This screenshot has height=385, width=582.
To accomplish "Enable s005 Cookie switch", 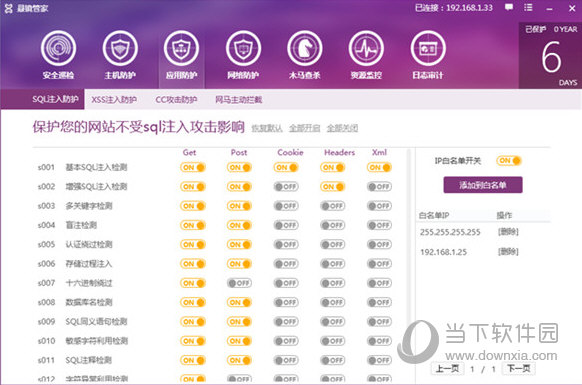I will click(x=286, y=245).
